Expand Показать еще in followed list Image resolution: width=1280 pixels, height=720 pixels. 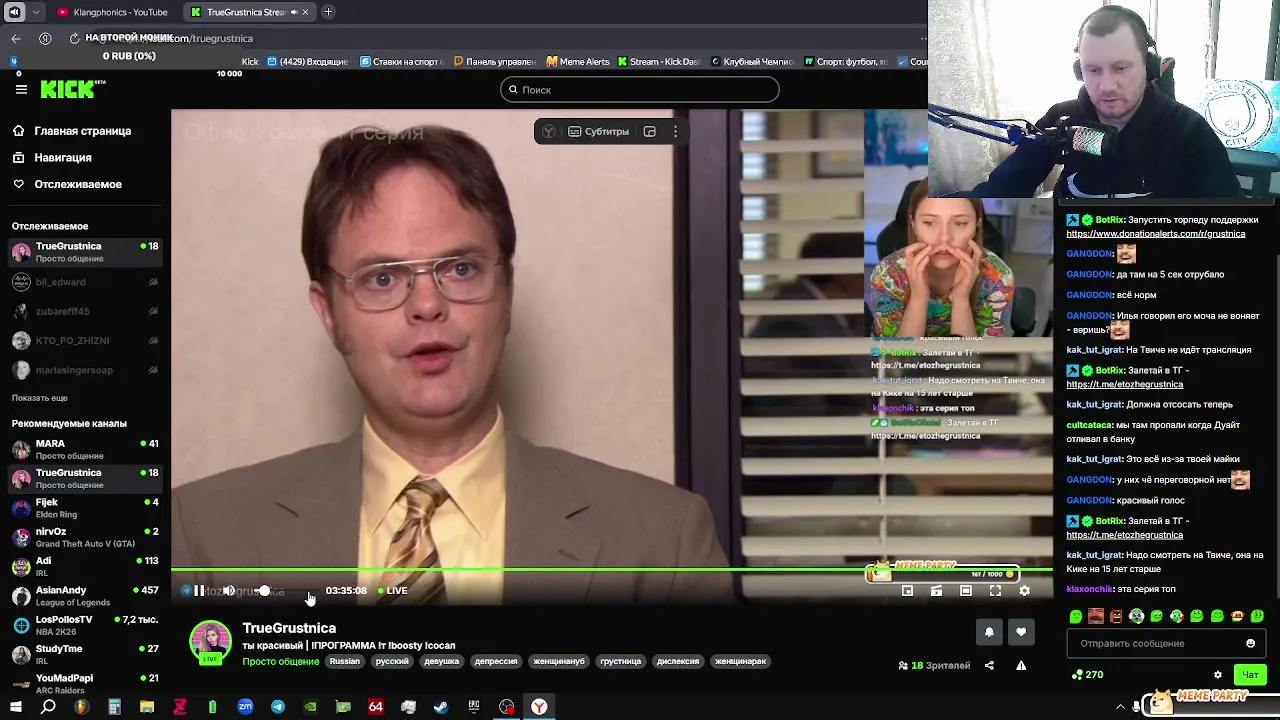(40, 398)
